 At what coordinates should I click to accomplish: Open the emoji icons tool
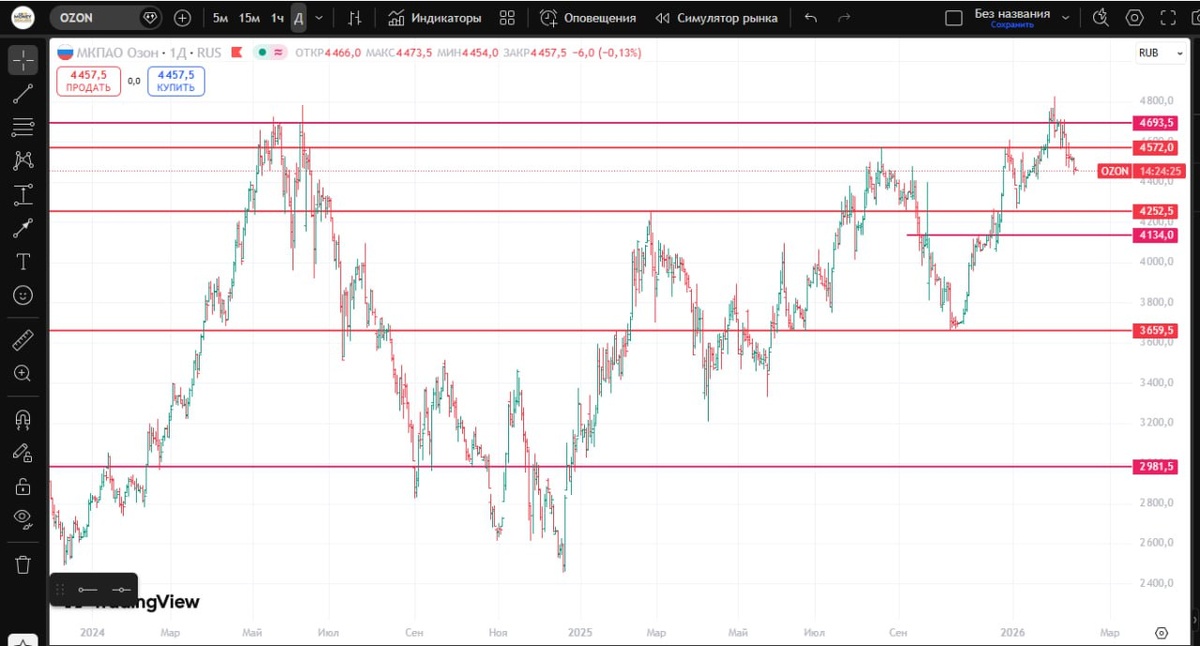(x=23, y=295)
